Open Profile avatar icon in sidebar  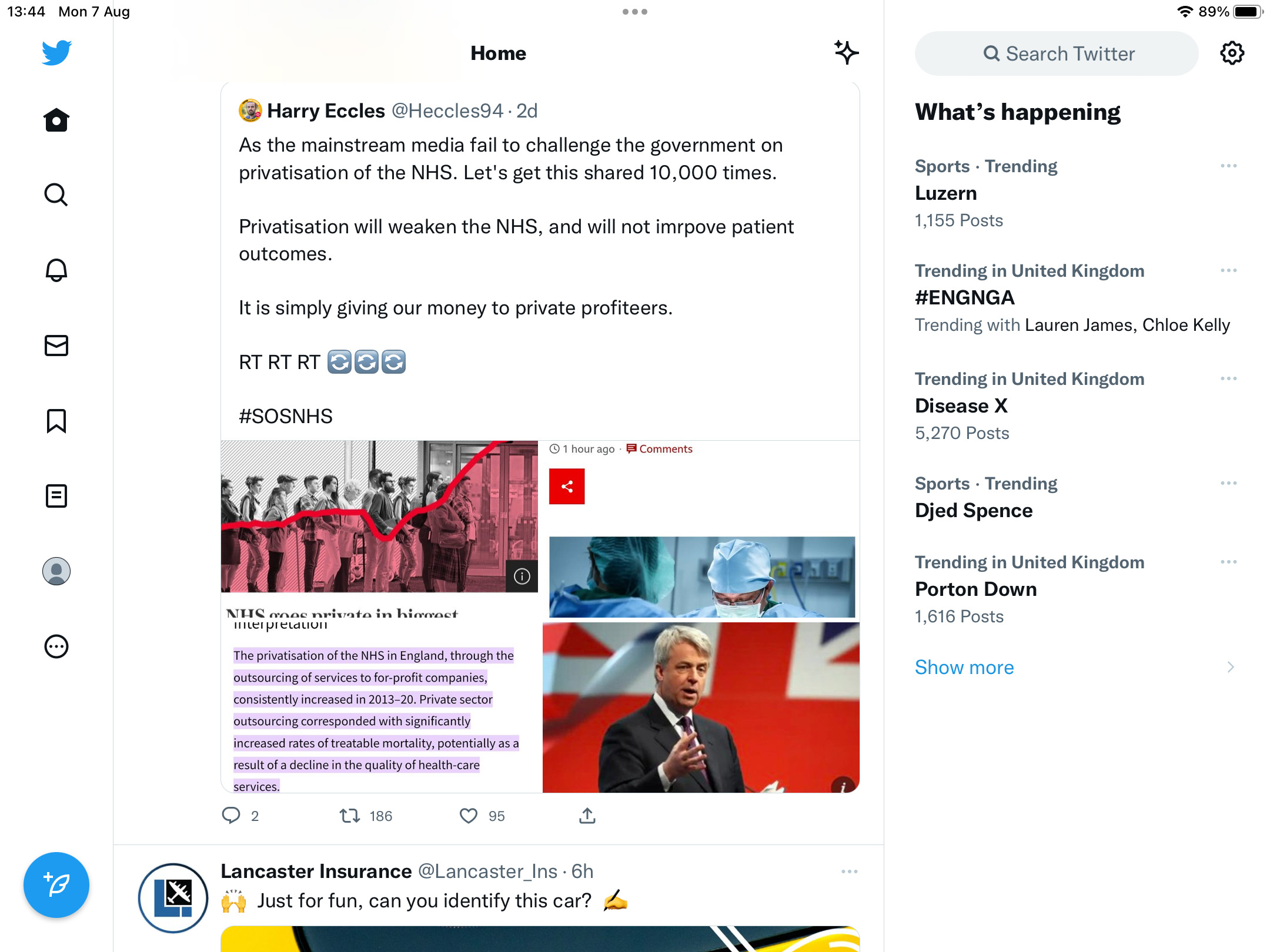[56, 571]
